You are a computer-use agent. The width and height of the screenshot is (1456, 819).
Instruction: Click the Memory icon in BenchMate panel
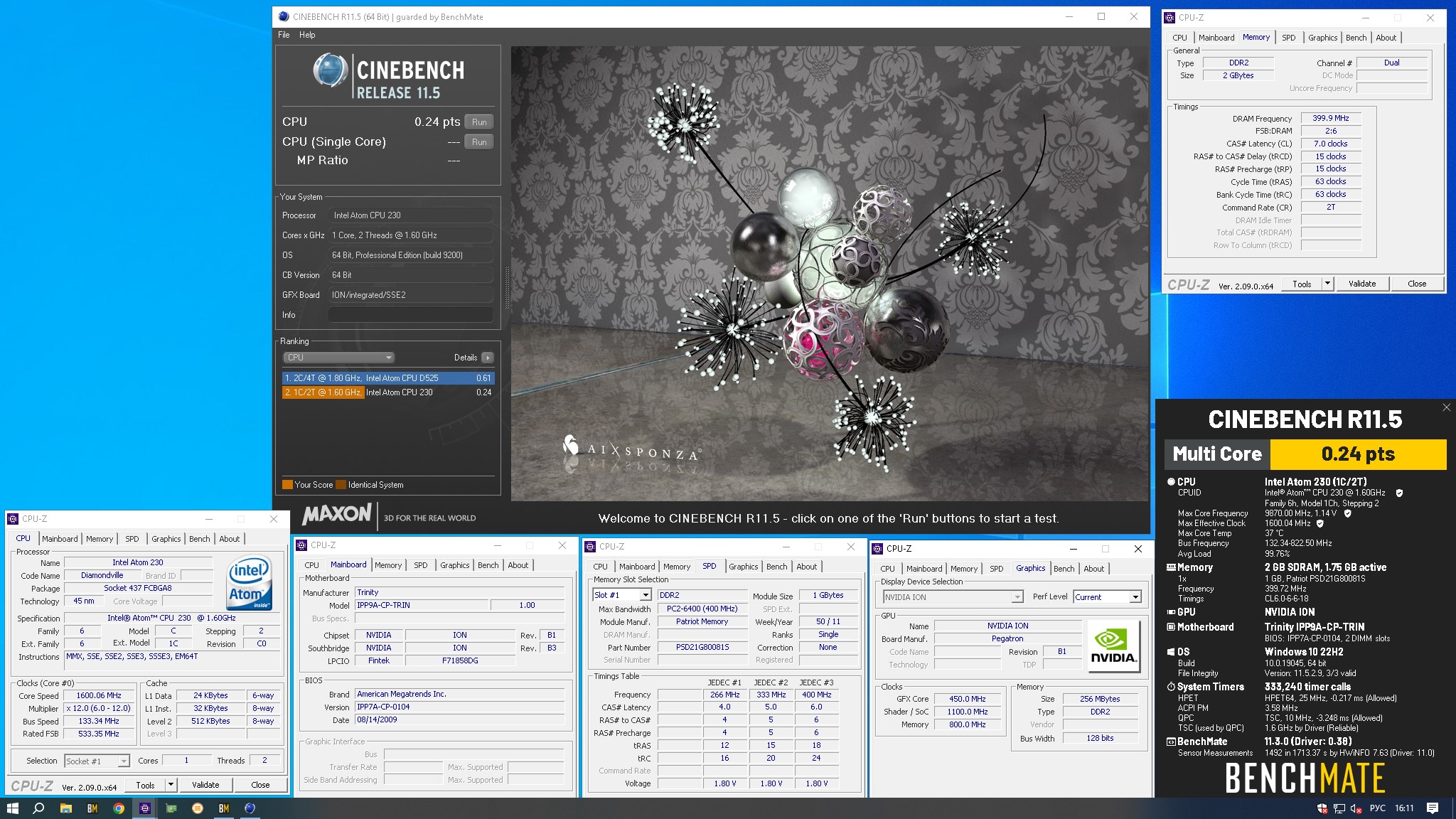coord(1171,567)
